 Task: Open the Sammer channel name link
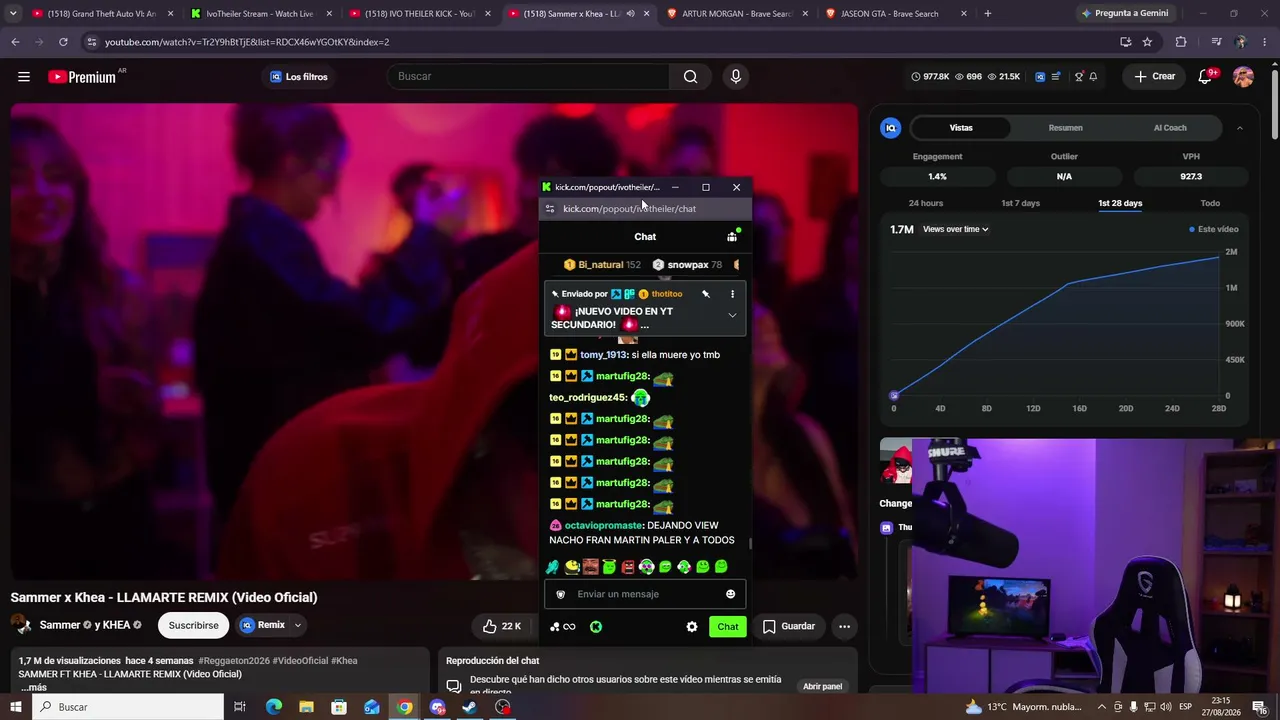click(60, 625)
